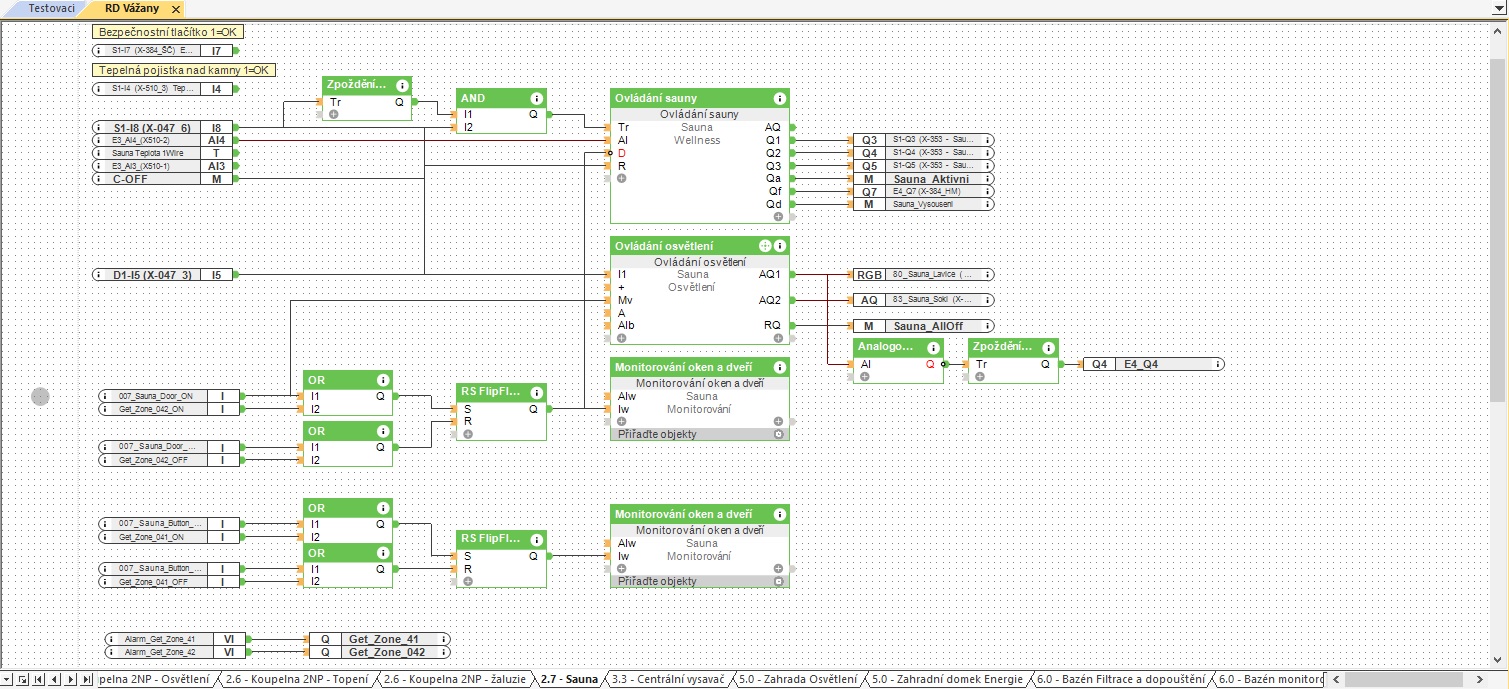This screenshot has height=689, width=1509.
Task: Select note Bezpečnostní tlačítko 1=OK
Action: [168, 32]
